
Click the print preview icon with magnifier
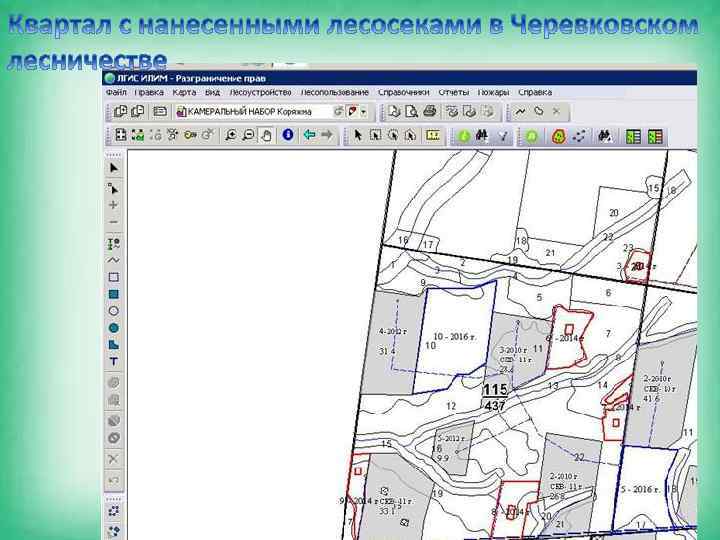(x=411, y=112)
